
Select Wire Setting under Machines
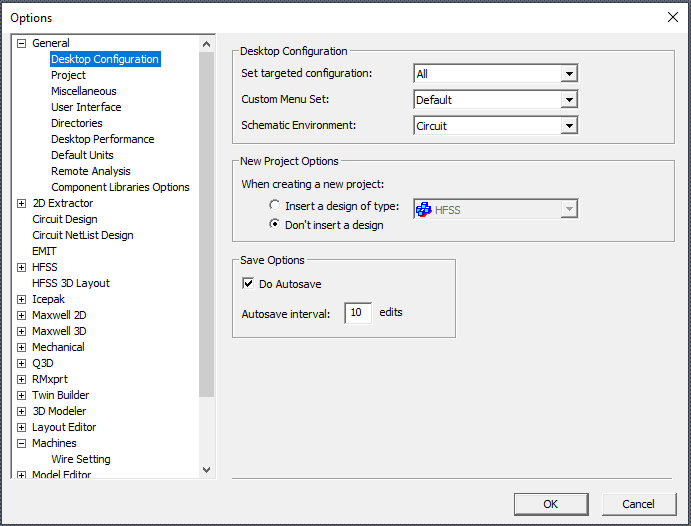click(x=81, y=459)
